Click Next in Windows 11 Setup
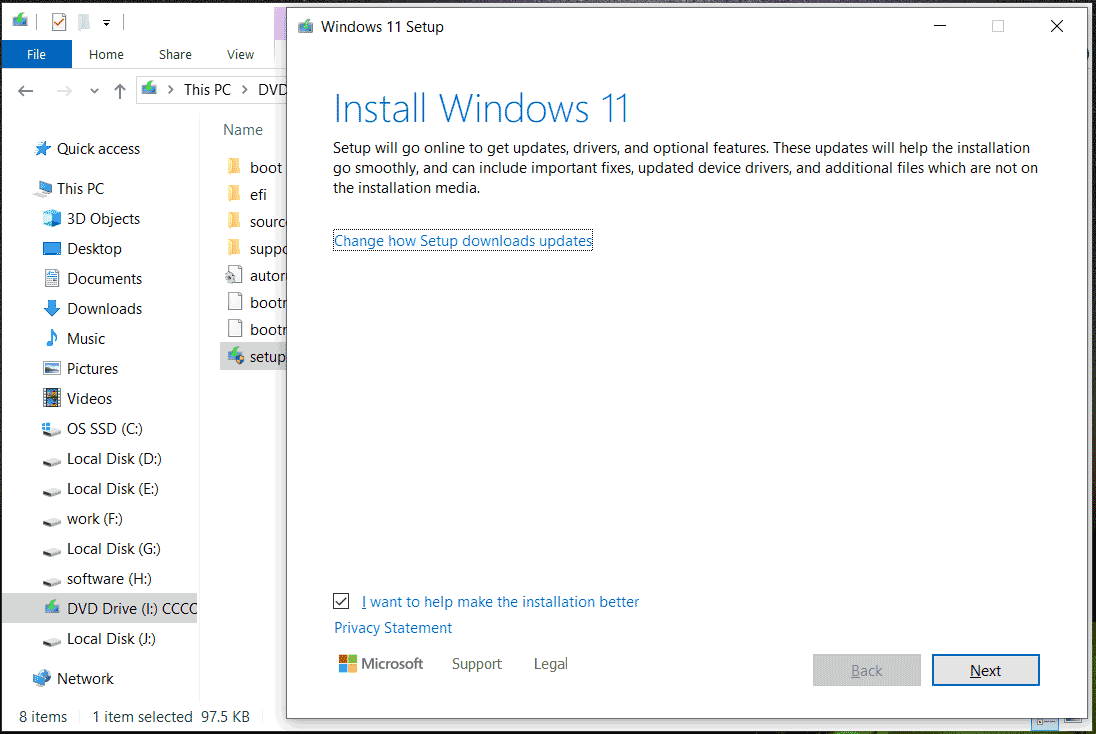This screenshot has height=734, width=1096. [x=985, y=670]
